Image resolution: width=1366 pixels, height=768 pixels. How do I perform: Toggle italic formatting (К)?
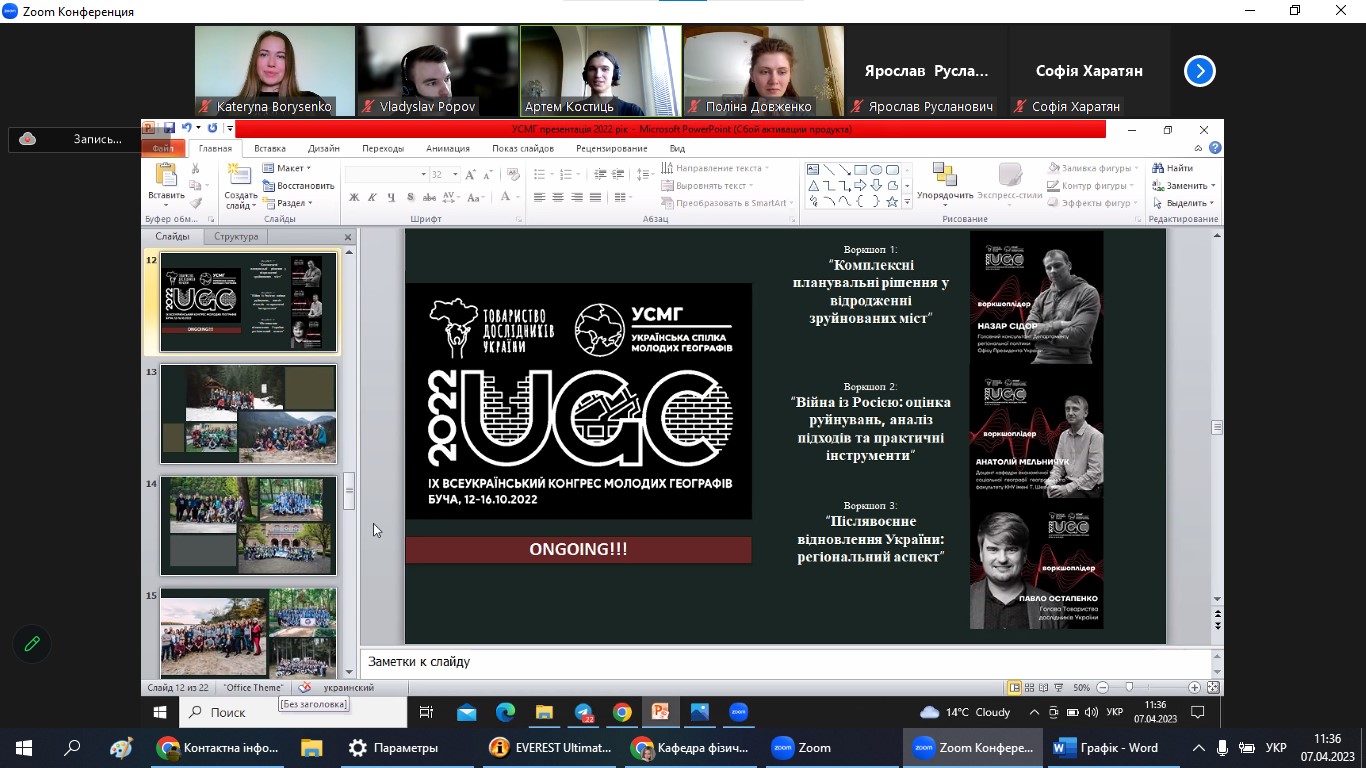click(x=372, y=198)
